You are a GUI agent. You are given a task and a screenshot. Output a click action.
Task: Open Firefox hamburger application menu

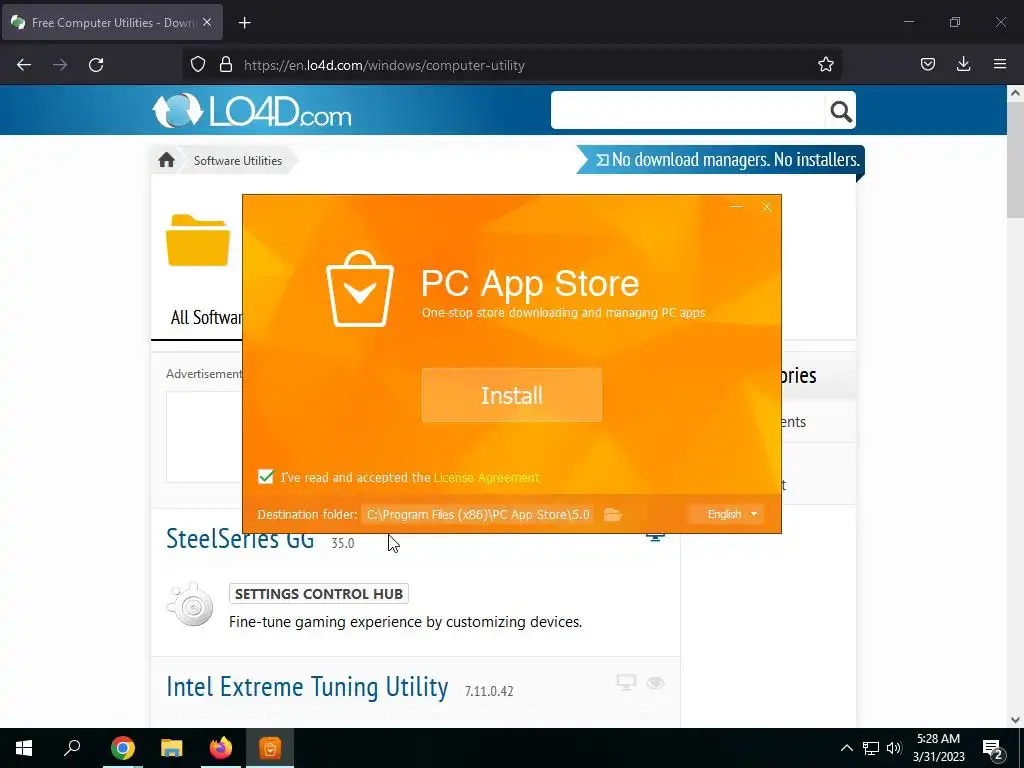tap(1000, 64)
